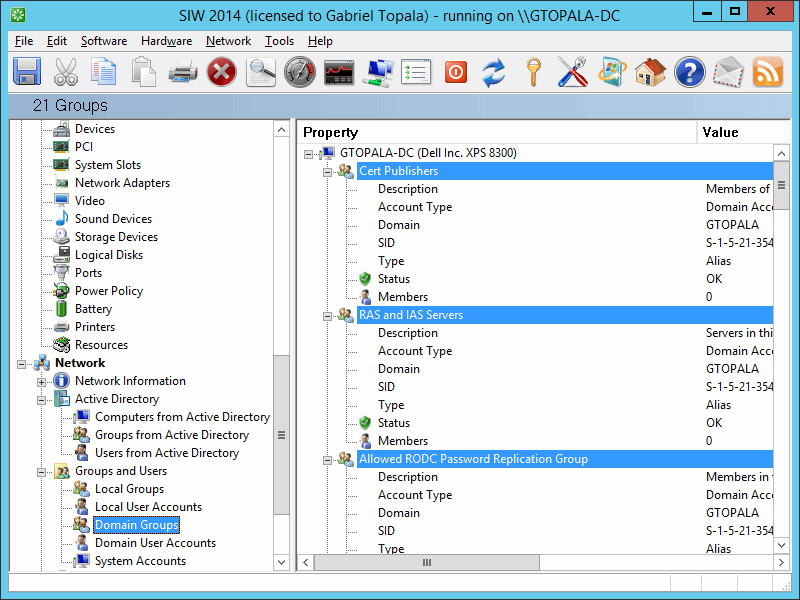Open the Edit menu
Viewport: 800px width, 600px height.
coord(57,41)
